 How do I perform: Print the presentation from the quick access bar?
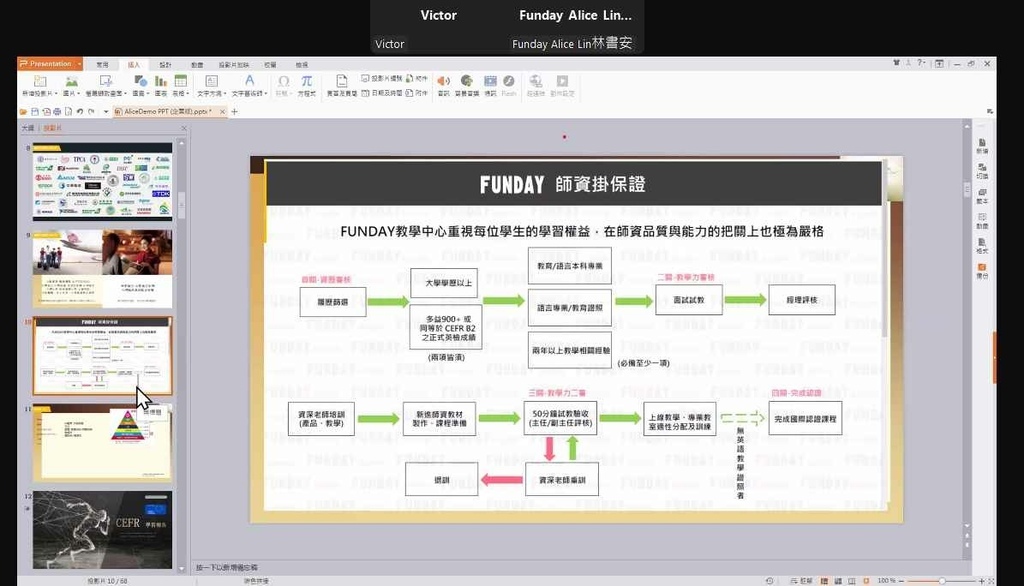pos(57,112)
